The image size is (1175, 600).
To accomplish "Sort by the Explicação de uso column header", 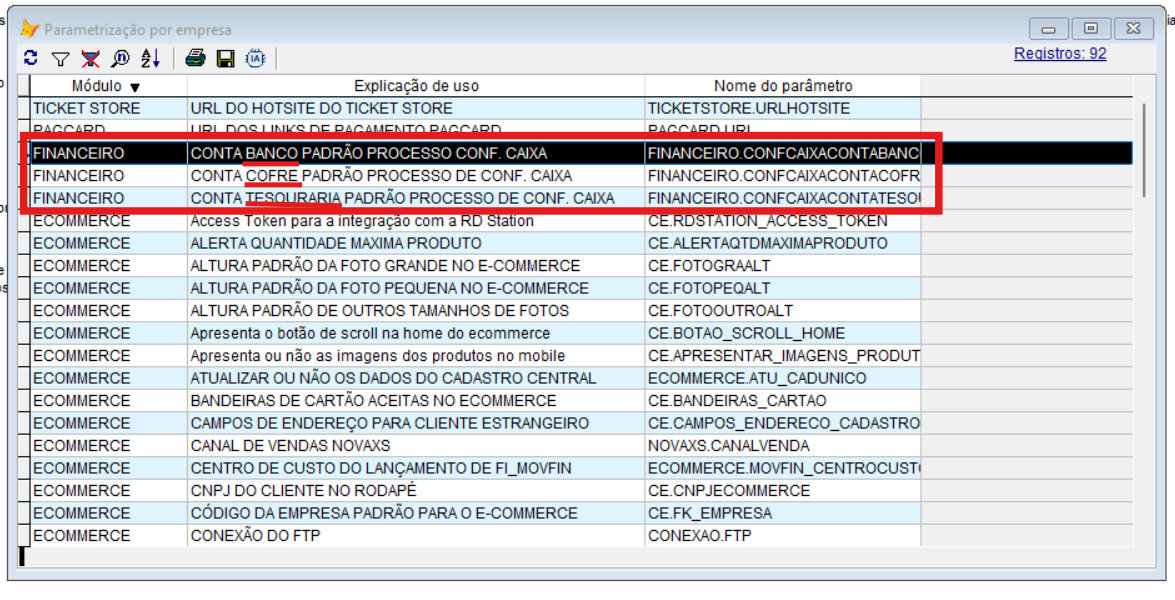I will [x=418, y=86].
